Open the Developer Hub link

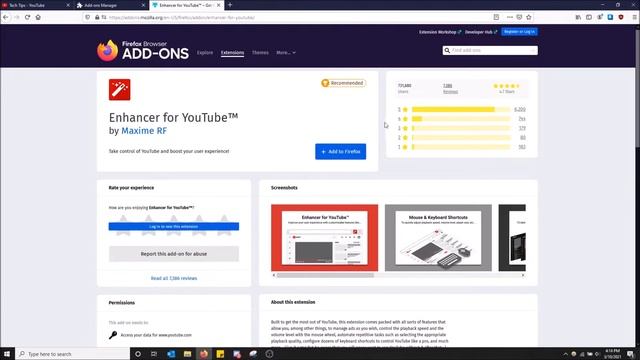481,32
